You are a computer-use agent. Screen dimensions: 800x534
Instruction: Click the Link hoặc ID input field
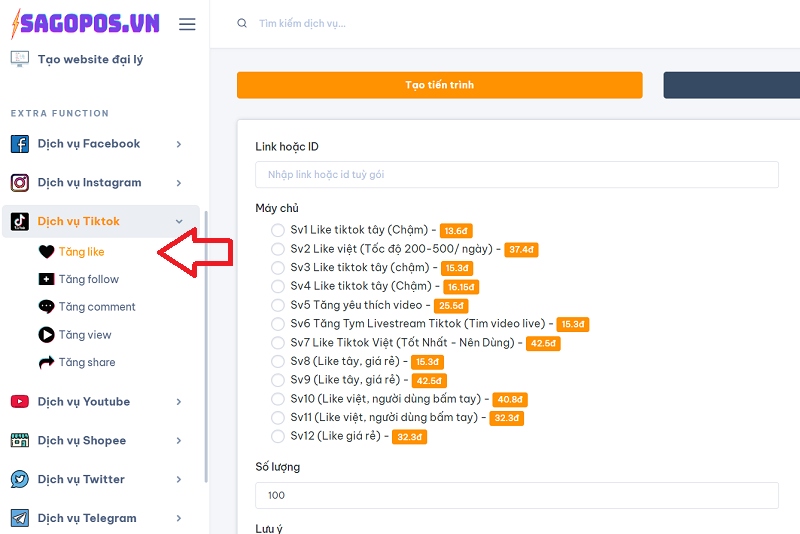pos(516,175)
